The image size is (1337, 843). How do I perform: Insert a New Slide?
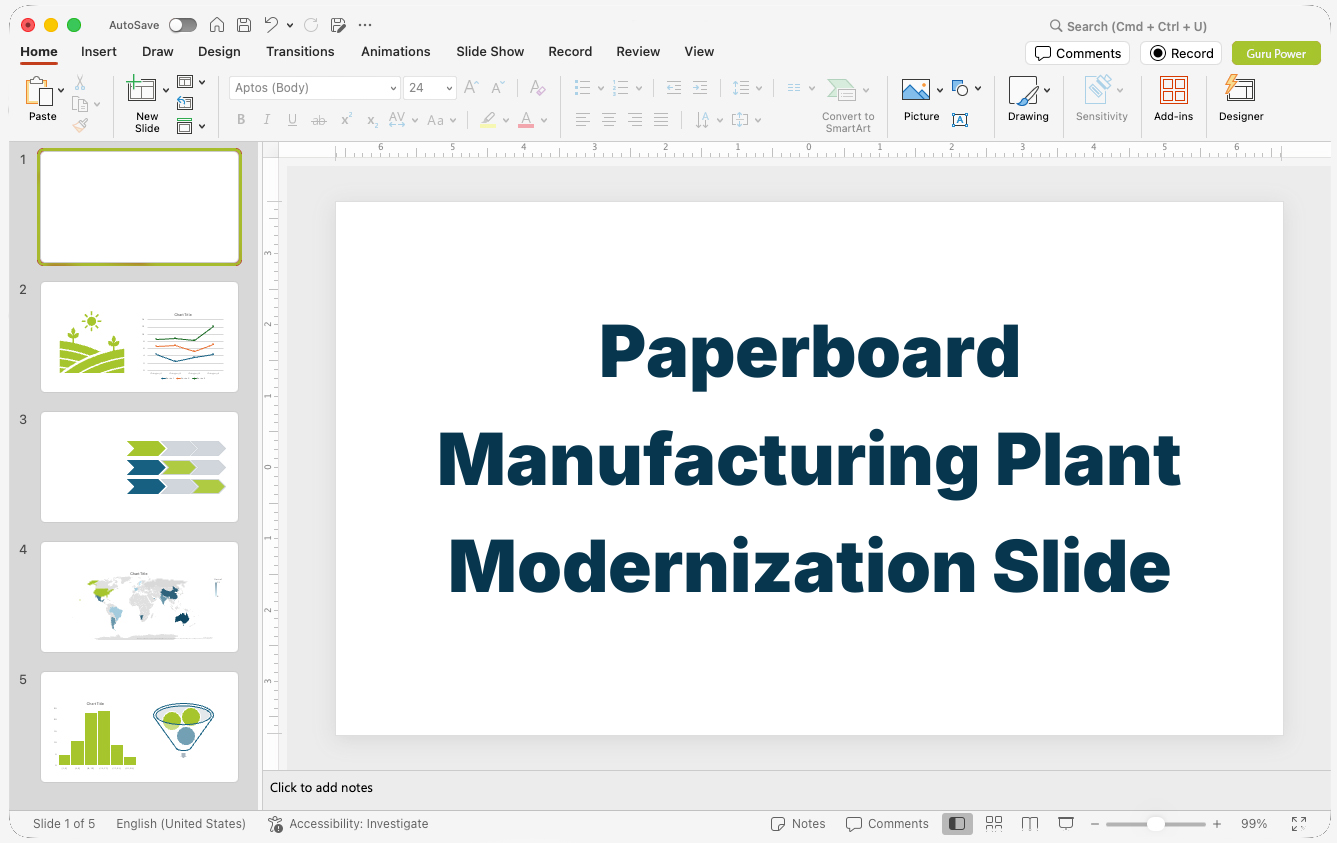tap(147, 104)
